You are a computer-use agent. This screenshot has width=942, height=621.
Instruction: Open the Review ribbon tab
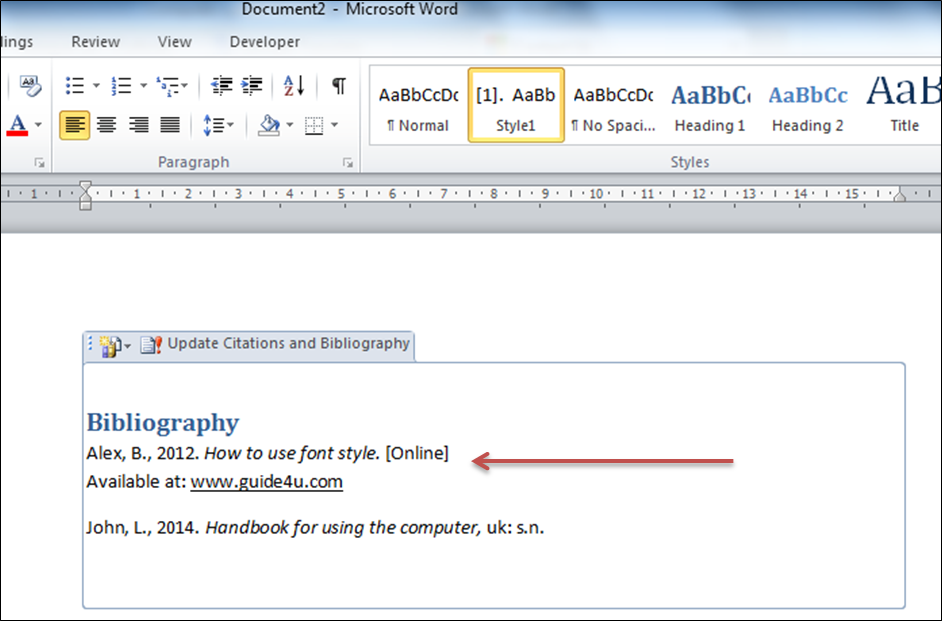[x=96, y=41]
